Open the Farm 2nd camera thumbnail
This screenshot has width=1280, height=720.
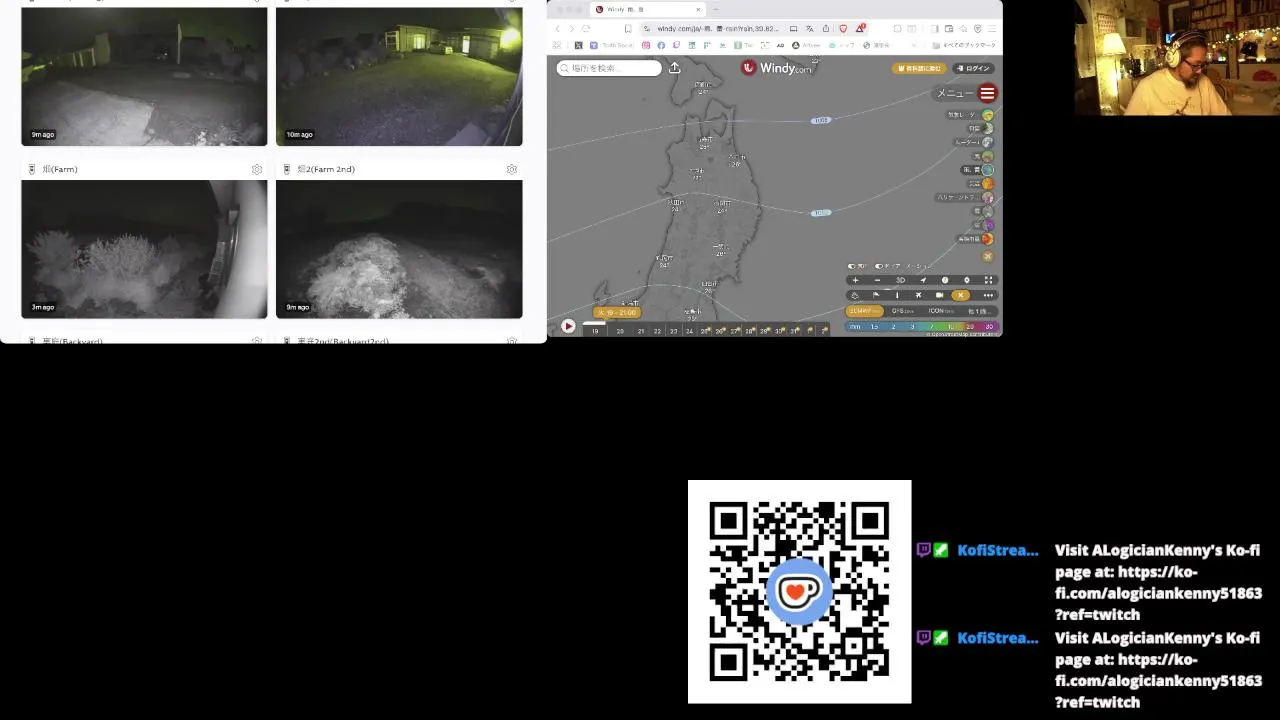399,249
